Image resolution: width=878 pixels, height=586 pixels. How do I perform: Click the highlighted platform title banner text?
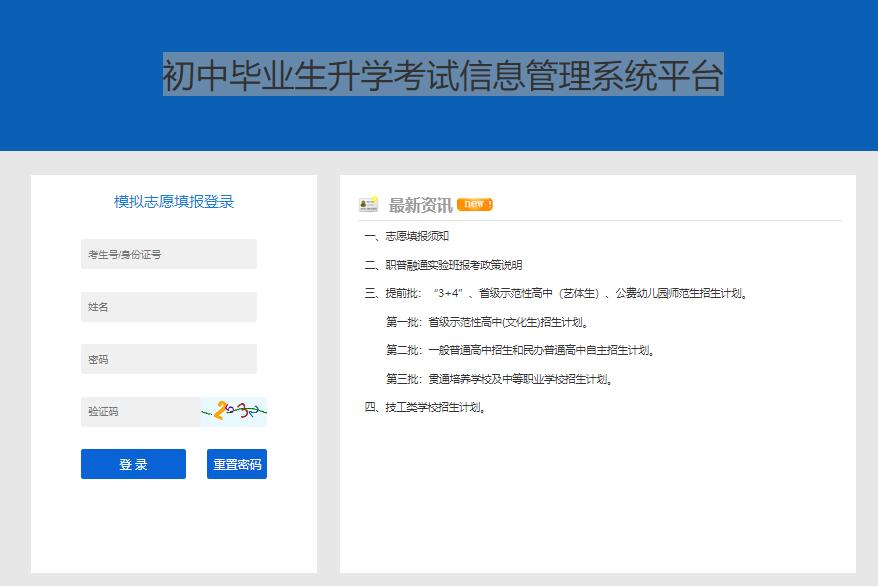pos(443,74)
